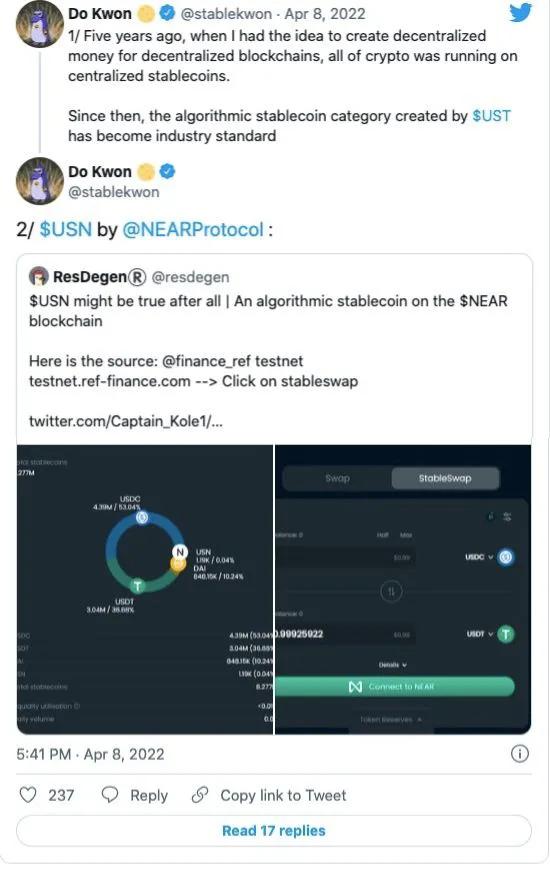Open the @NEARProtocol mention link

pyautogui.click(x=192, y=229)
